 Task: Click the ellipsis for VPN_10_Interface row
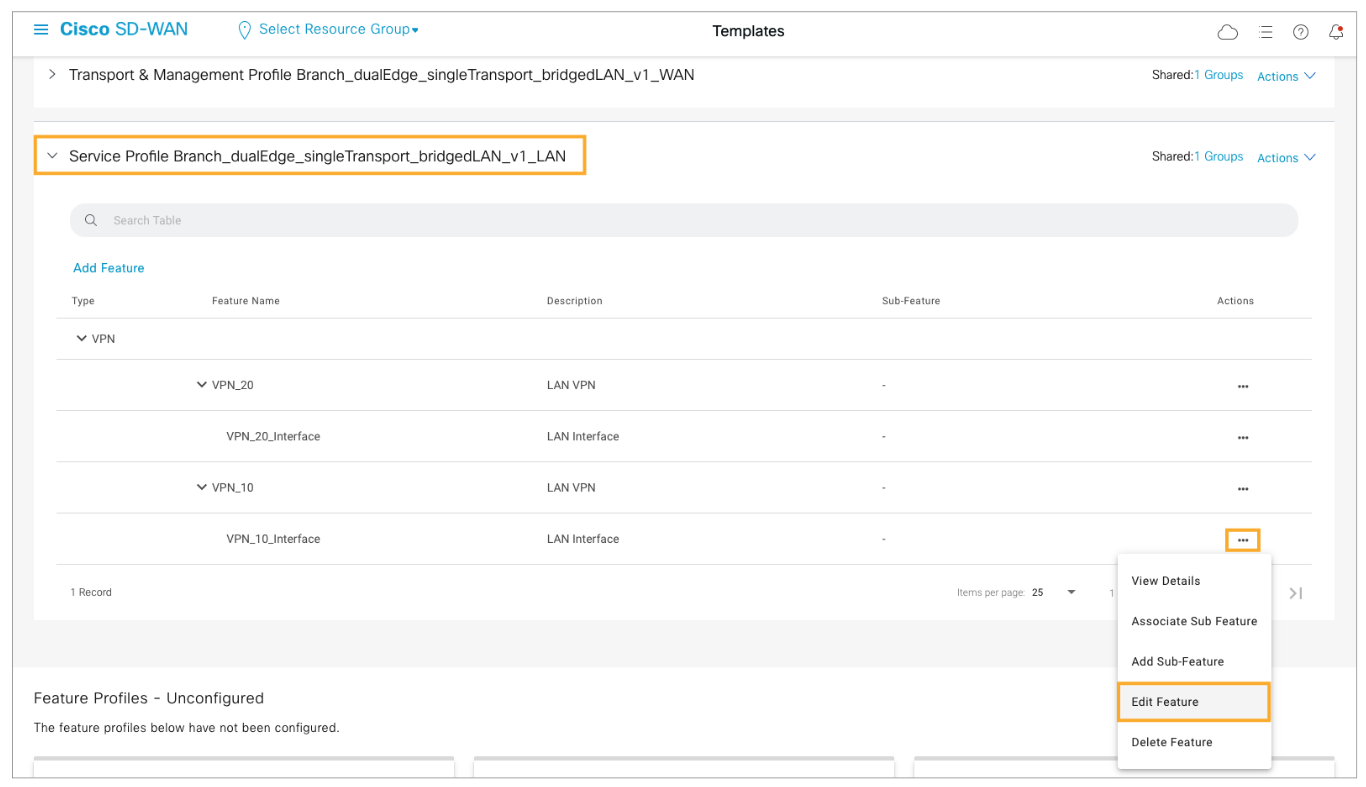[x=1242, y=540]
